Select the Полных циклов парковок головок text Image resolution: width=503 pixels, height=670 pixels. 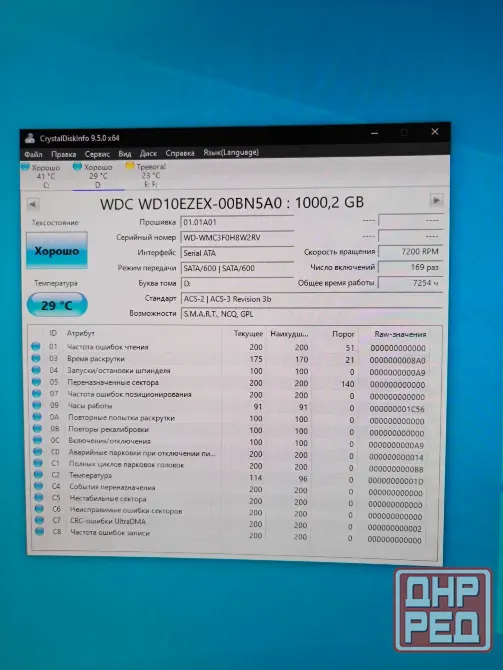pos(127,464)
